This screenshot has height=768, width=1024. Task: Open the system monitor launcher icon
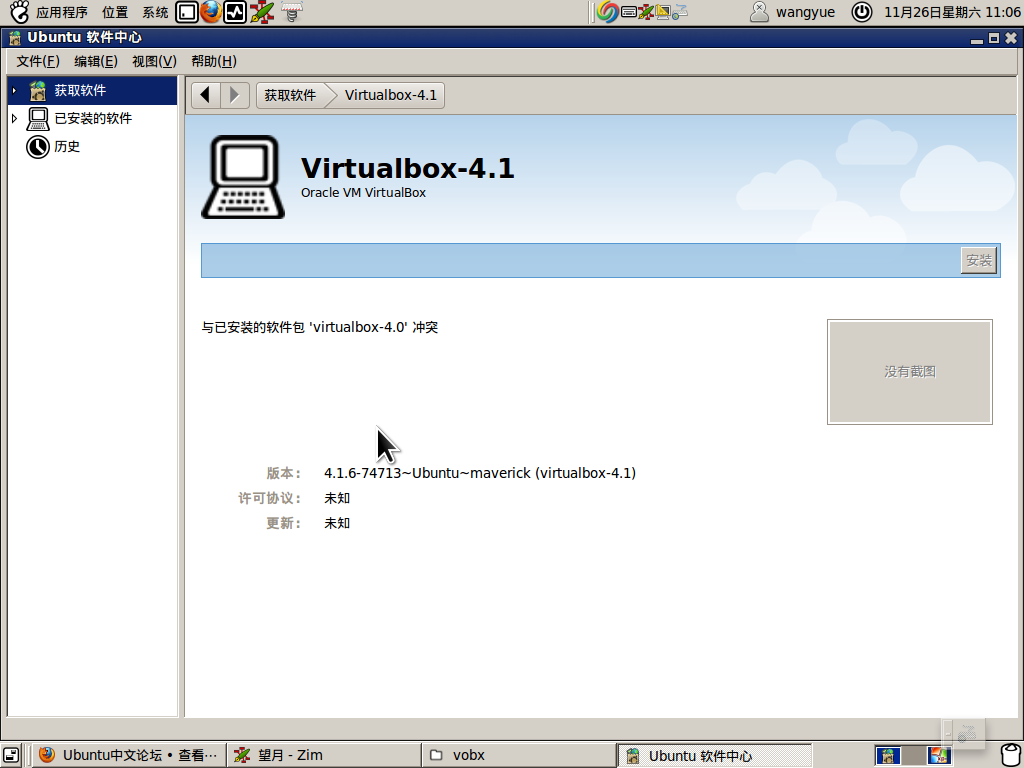(234, 12)
